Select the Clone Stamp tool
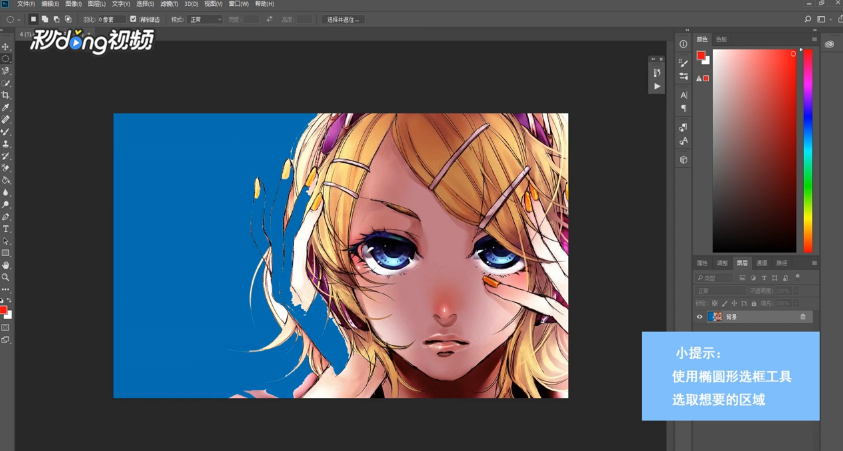Screen dimensions: 843x451 pyautogui.click(x=5, y=144)
